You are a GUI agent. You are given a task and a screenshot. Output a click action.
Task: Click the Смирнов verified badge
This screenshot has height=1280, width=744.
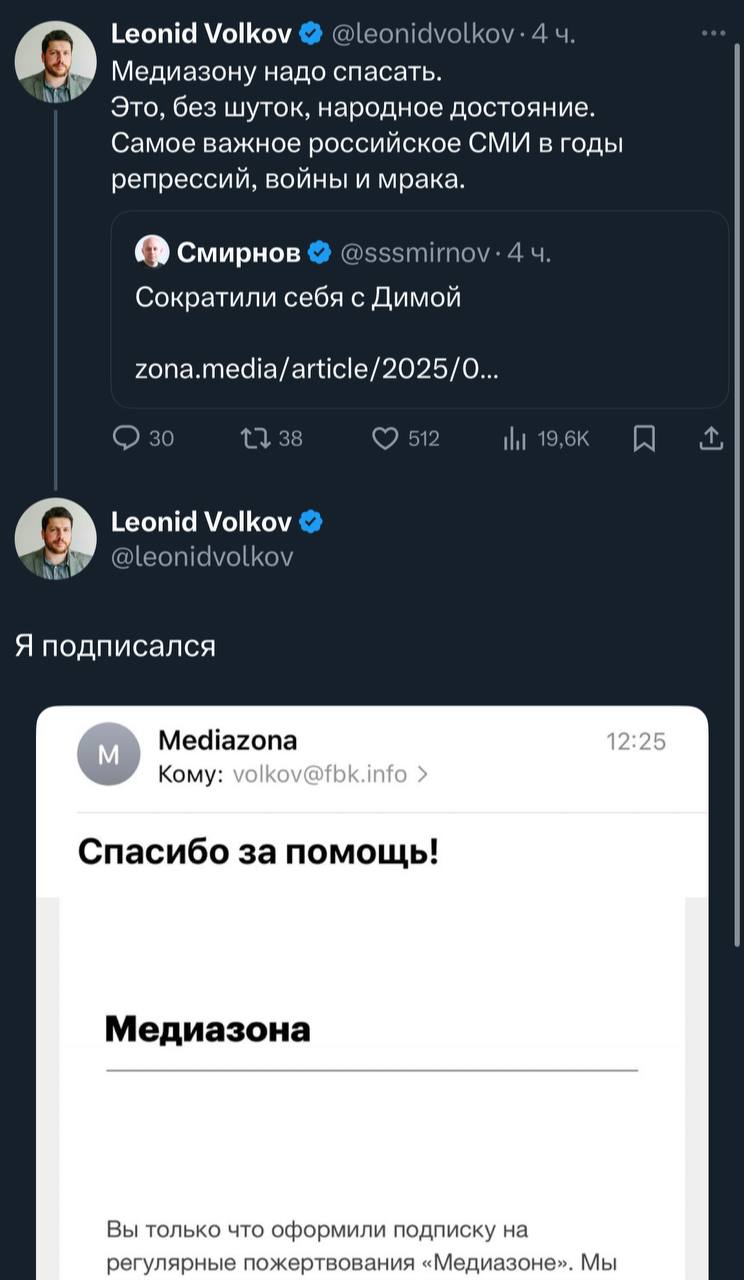[319, 254]
